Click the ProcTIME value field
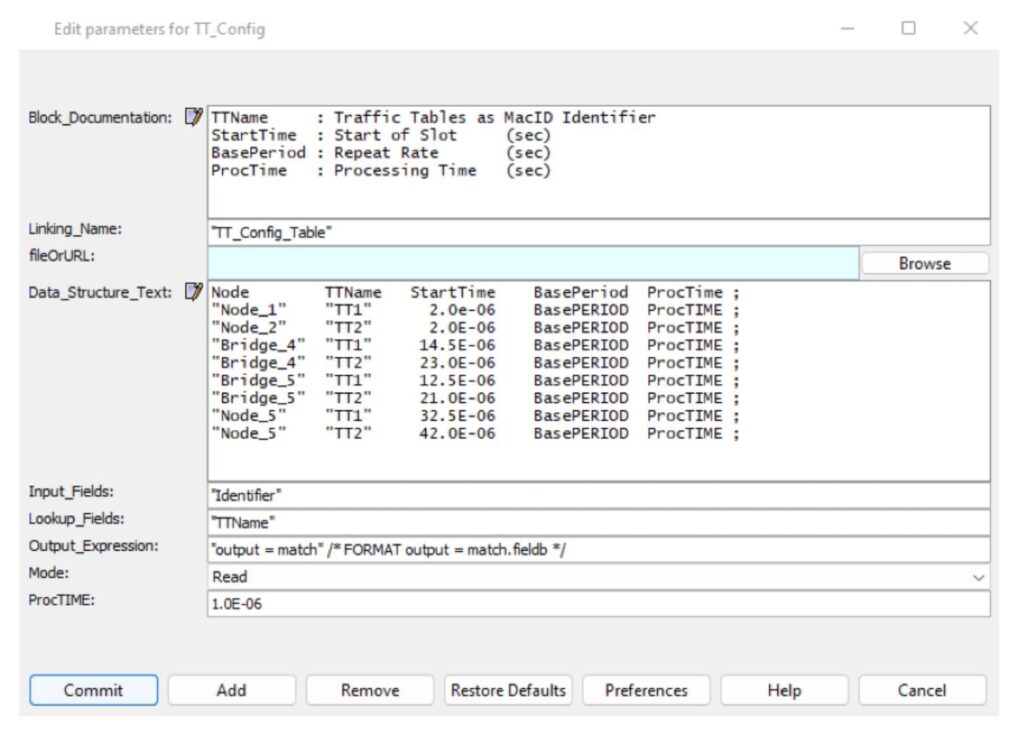The width and height of the screenshot is (1024, 734). [598, 604]
